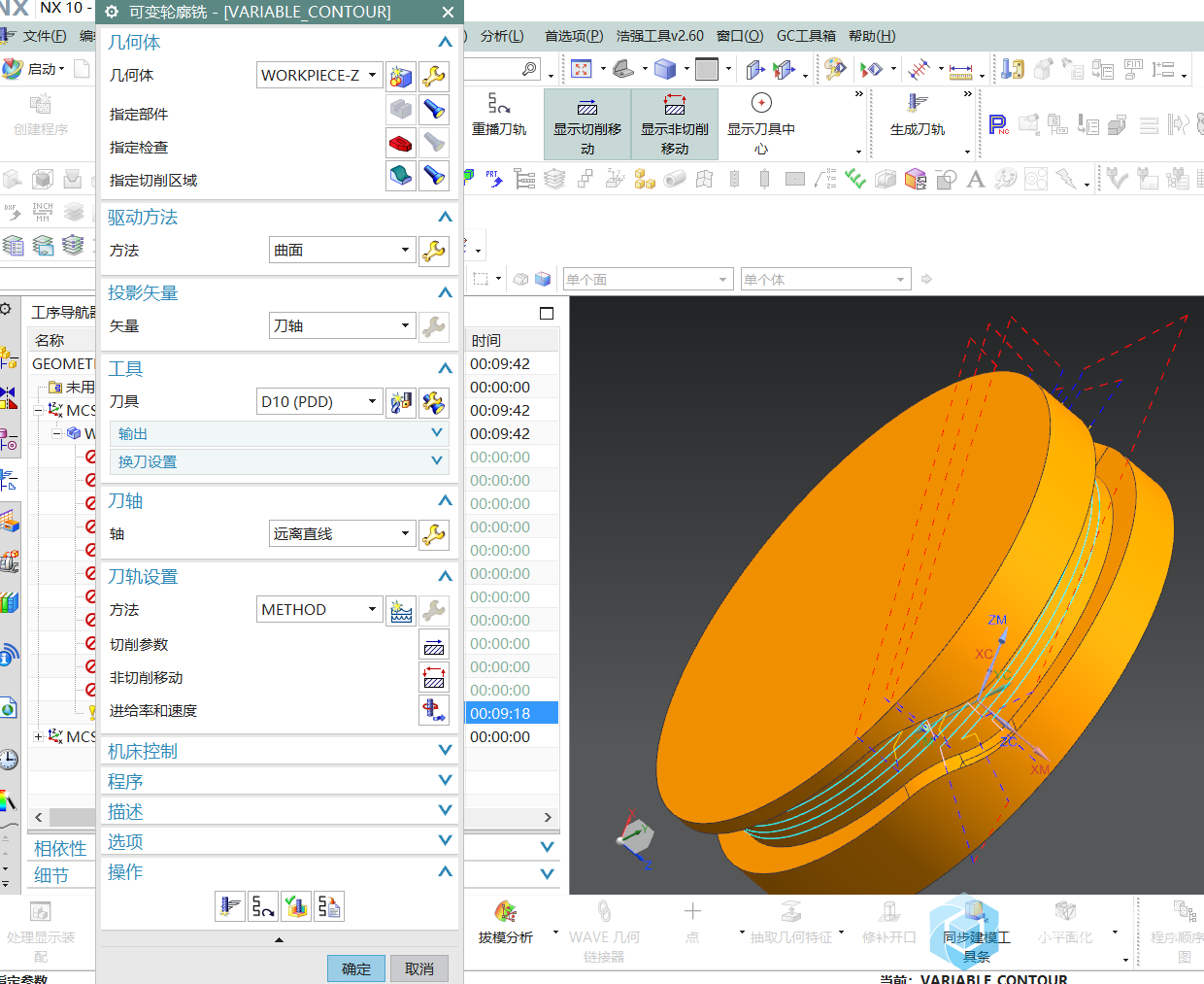
Task: Collapse dialog using bottom up-arrow handle
Action: [x=280, y=939]
